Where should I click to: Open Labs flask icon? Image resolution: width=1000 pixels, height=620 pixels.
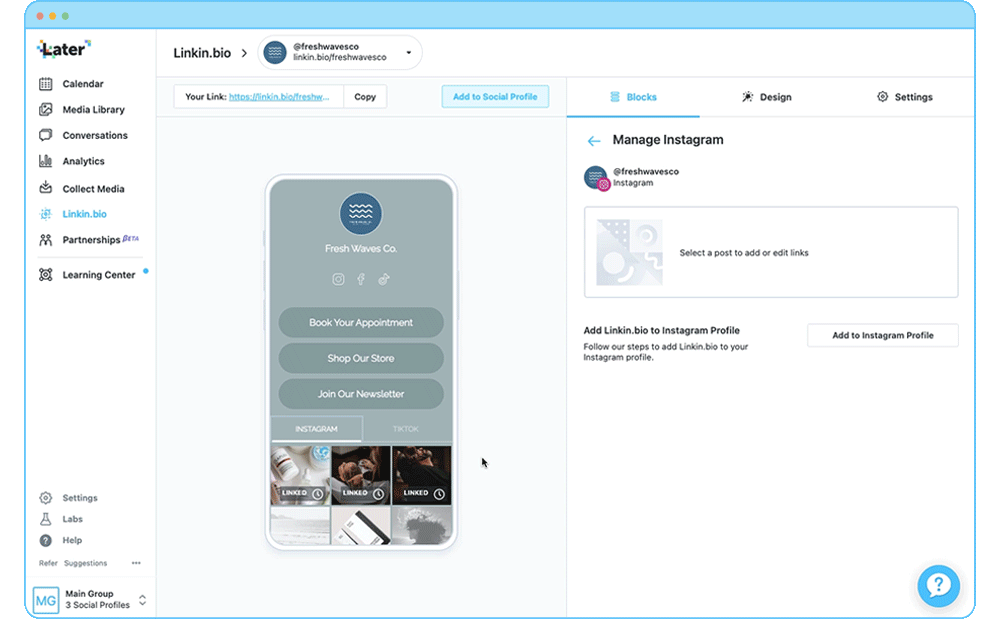tap(45, 519)
